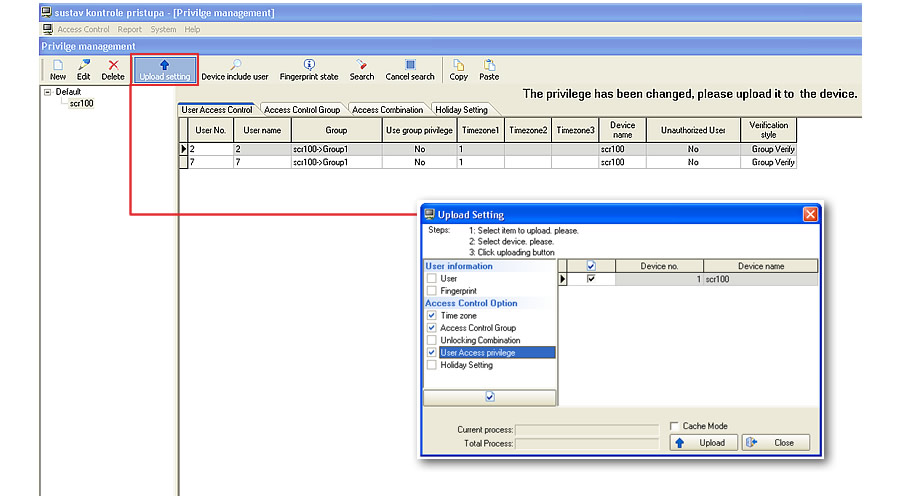Enable the Cache Mode checkbox
This screenshot has width=900, height=500.
click(674, 426)
